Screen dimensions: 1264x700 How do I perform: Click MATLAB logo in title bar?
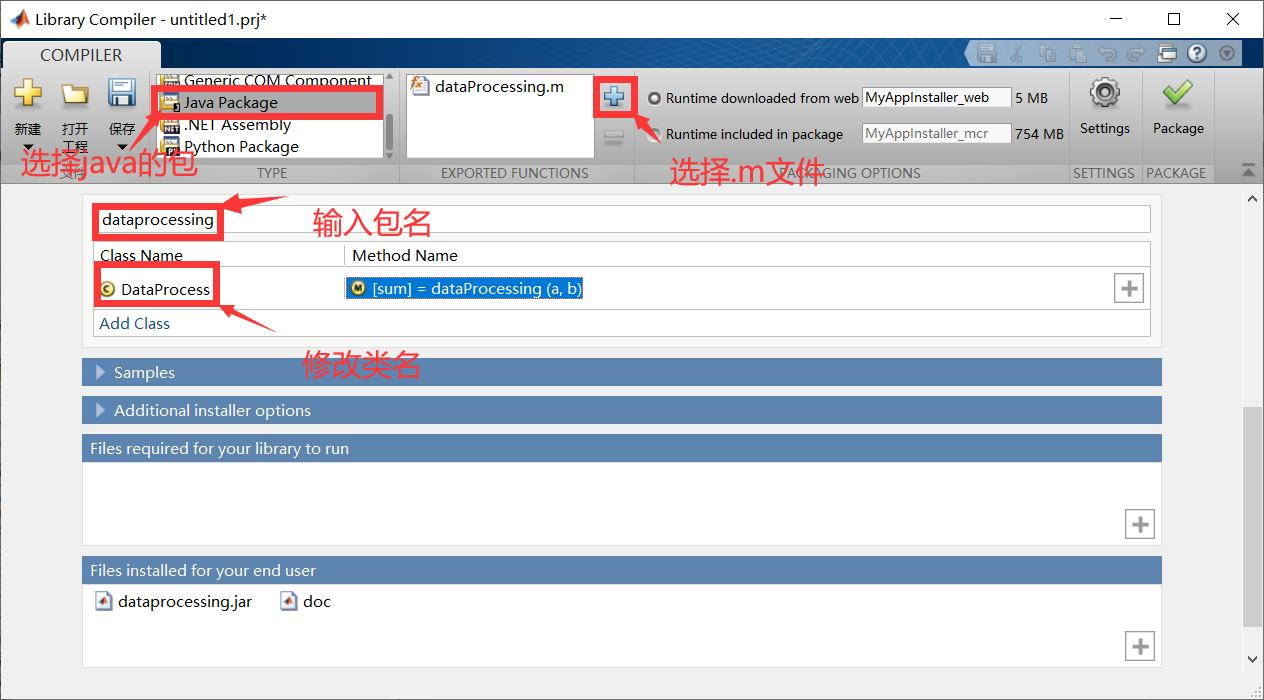(x=18, y=19)
